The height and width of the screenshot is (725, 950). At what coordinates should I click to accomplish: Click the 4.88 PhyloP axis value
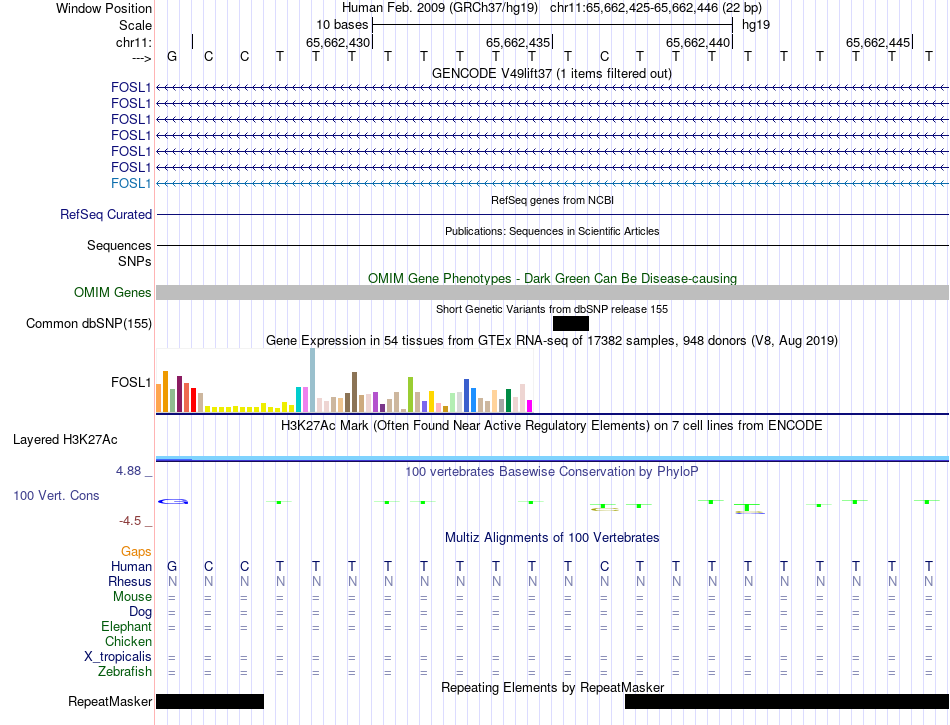click(128, 471)
